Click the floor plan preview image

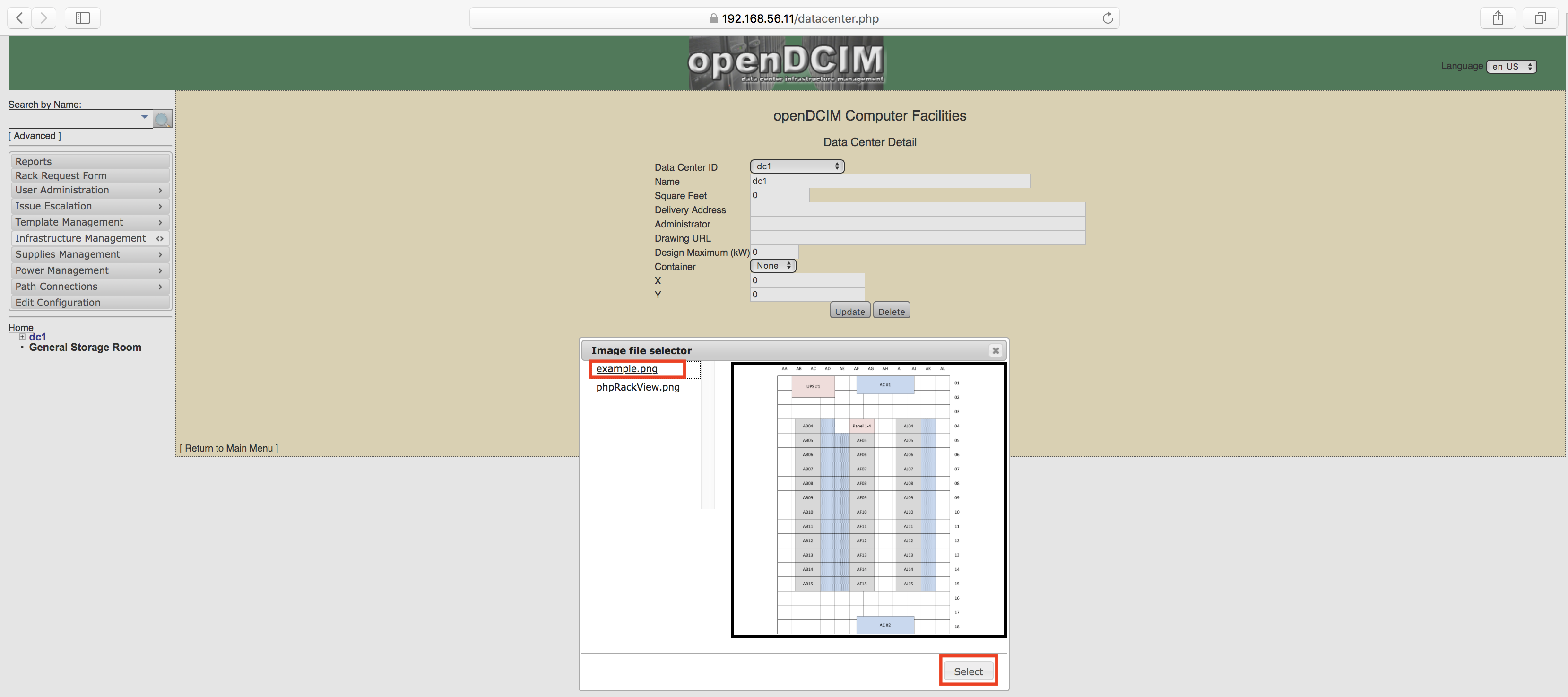pos(868,500)
